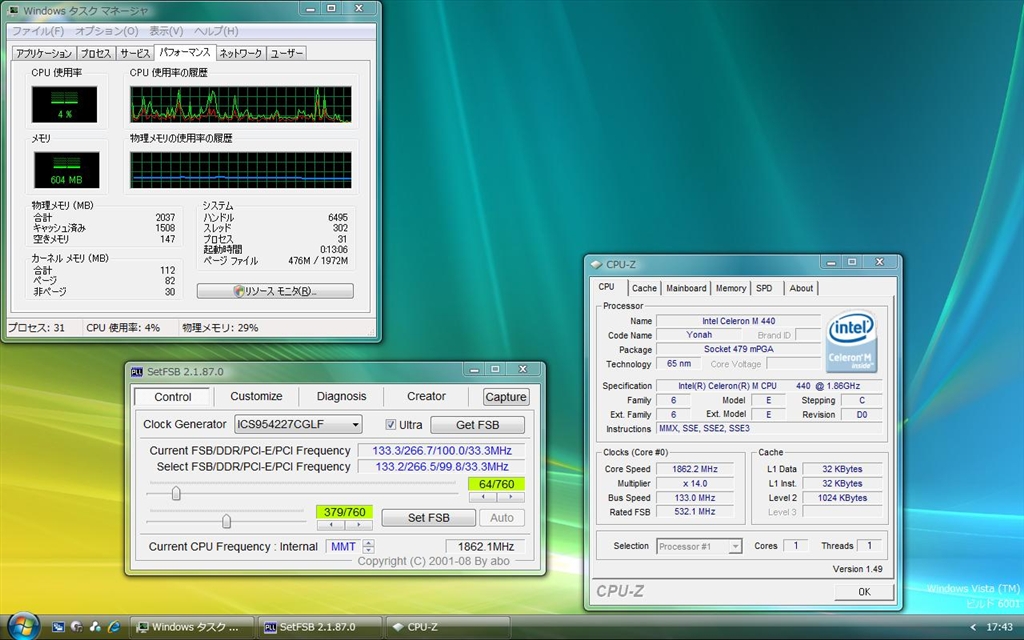Image resolution: width=1024 pixels, height=640 pixels.
Task: Launch Internet Explorer from quick launch
Action: click(113, 627)
